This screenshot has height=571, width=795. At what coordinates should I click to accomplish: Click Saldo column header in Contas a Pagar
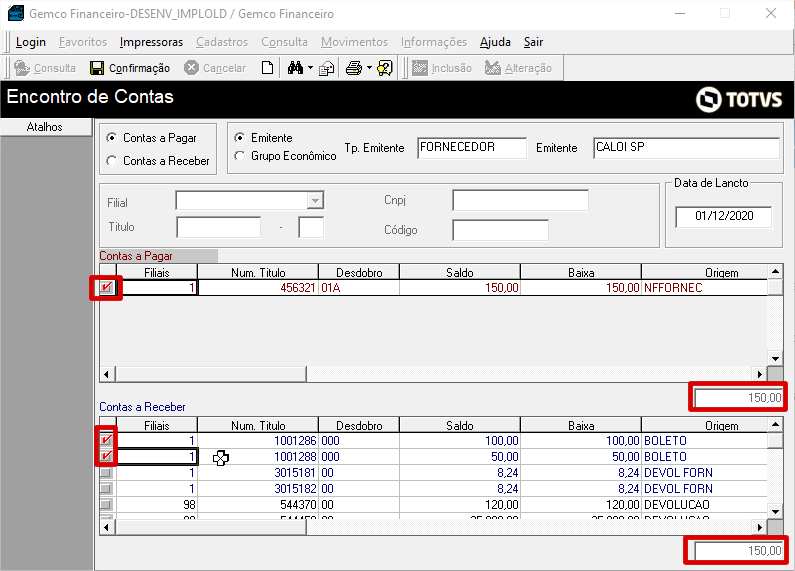pos(460,272)
